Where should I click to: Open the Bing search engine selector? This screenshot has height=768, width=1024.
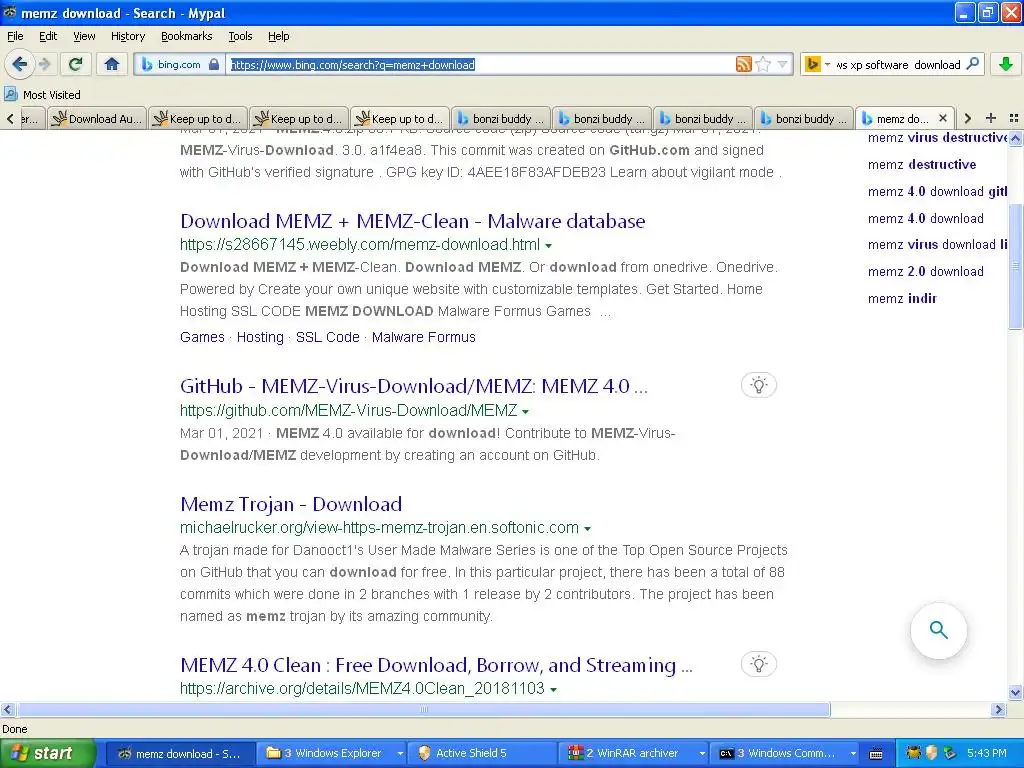coord(817,64)
